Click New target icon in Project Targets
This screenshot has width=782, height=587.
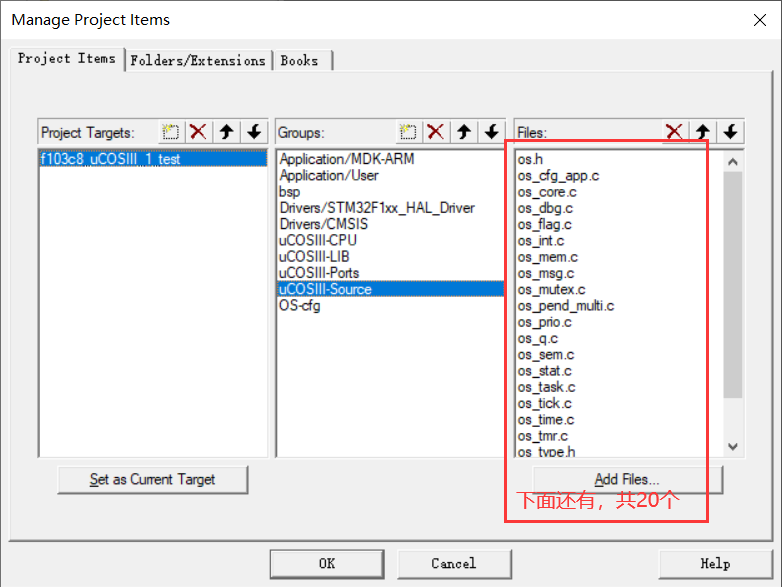[171, 132]
